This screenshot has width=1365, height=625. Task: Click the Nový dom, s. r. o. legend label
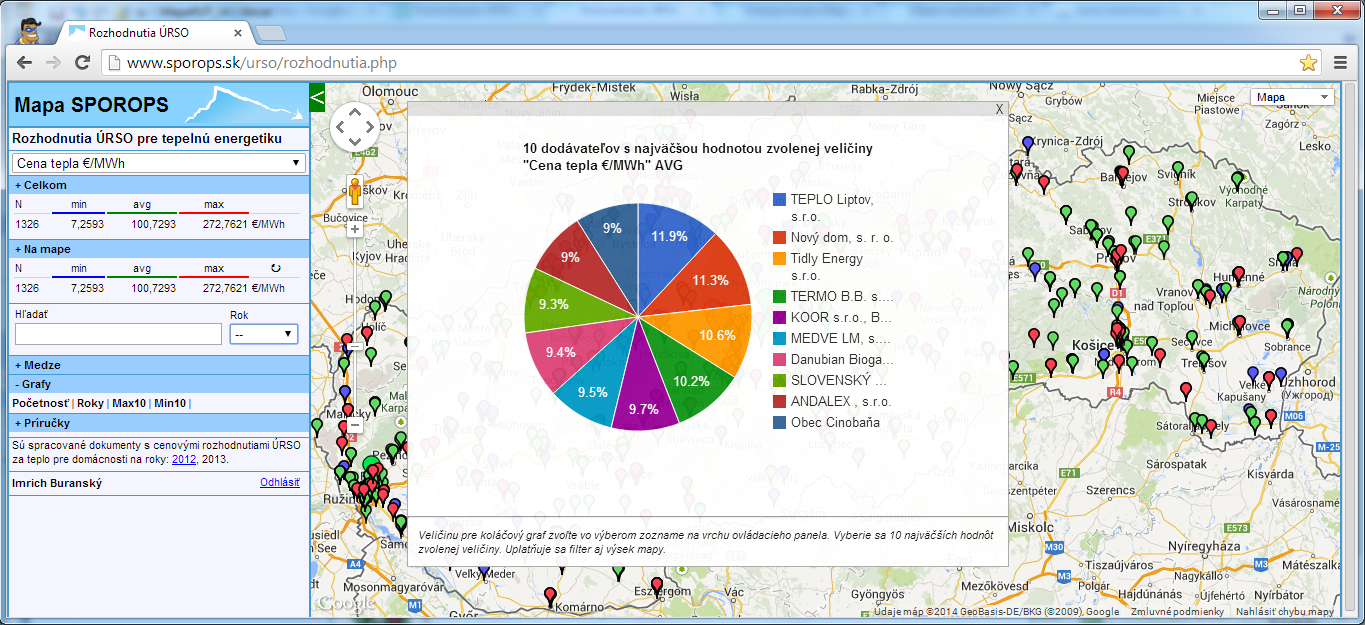coord(842,238)
